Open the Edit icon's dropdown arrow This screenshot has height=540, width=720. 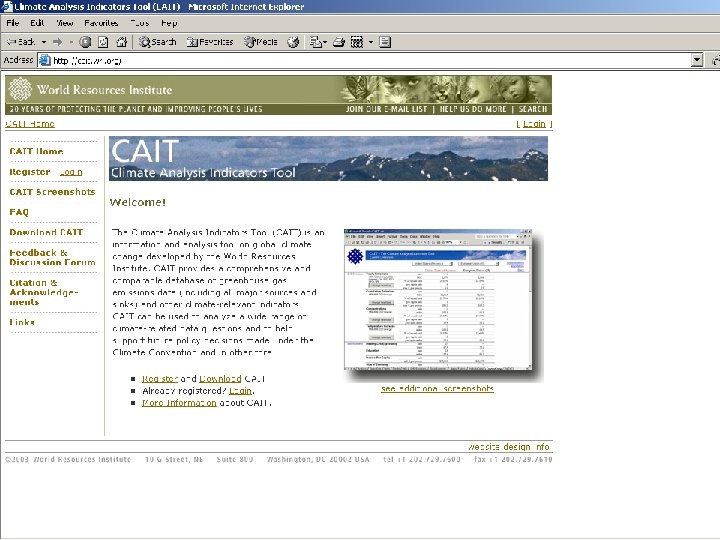coord(371,42)
